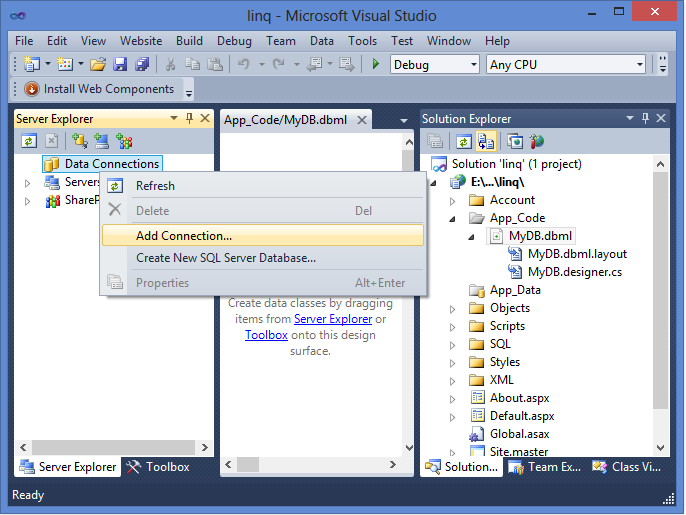The width and height of the screenshot is (686, 515).
Task: Choose Create New SQL Server Database...
Action: [262, 258]
